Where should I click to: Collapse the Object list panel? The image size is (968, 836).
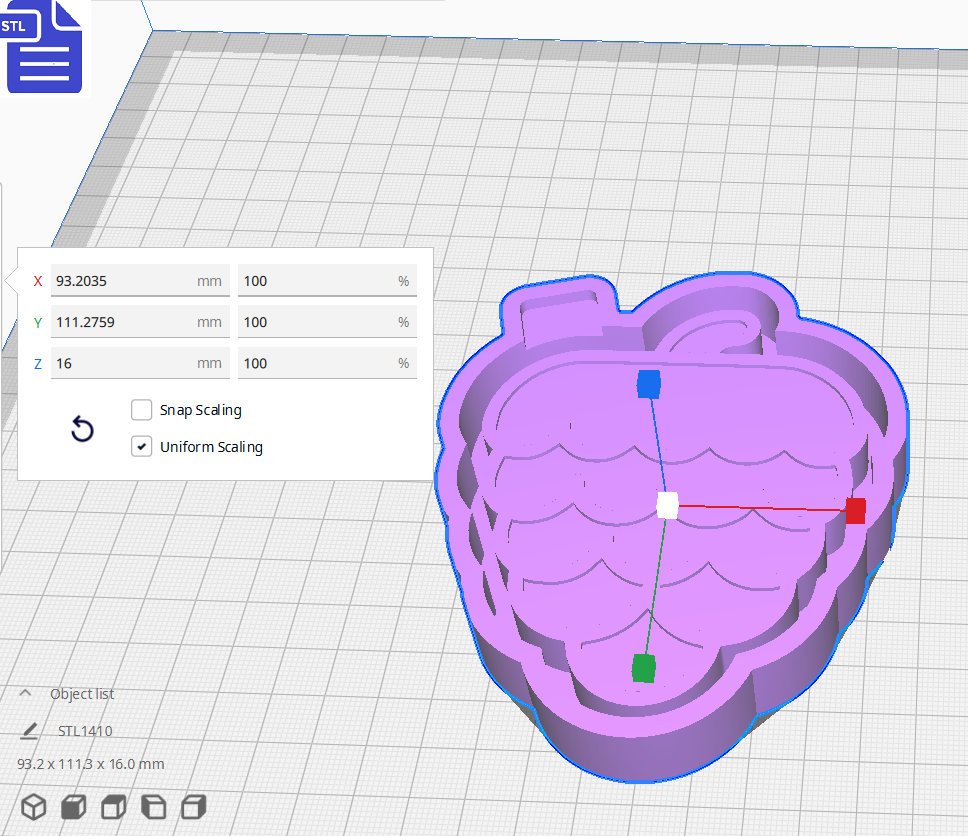(x=24, y=693)
